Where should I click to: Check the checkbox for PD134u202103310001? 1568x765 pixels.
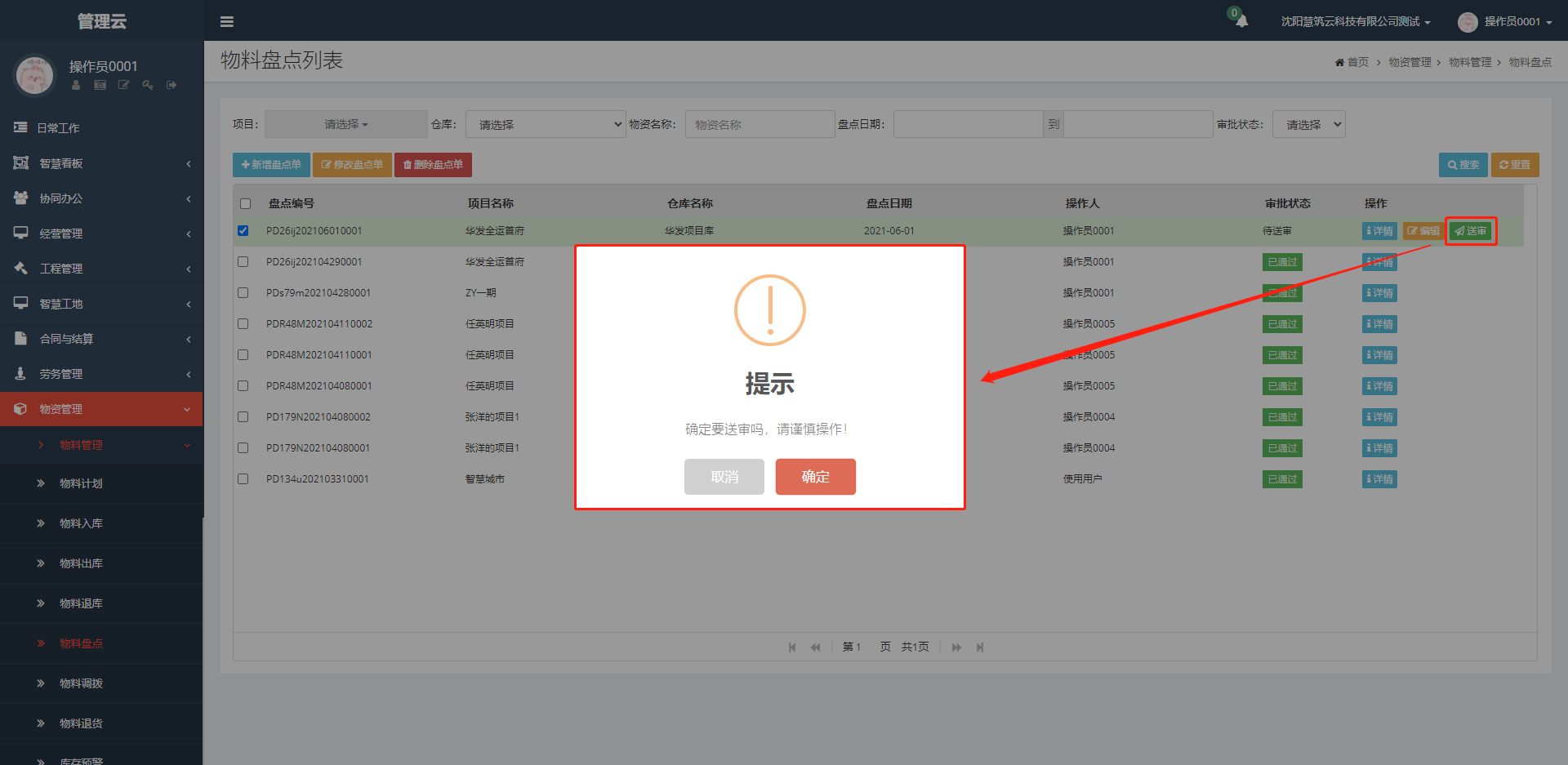coord(243,478)
